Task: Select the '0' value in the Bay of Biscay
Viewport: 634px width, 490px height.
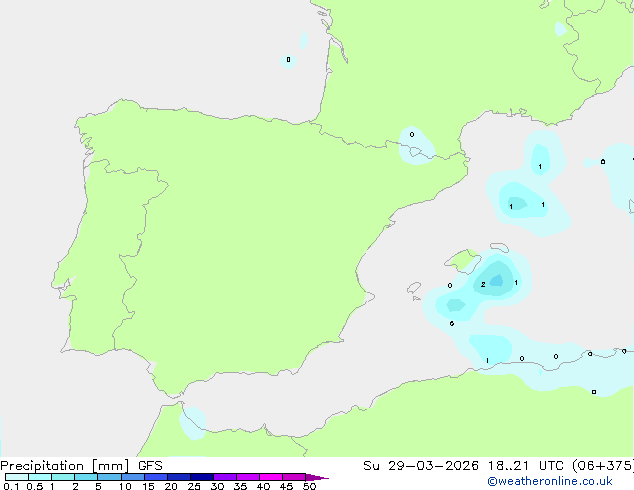Action: point(288,59)
